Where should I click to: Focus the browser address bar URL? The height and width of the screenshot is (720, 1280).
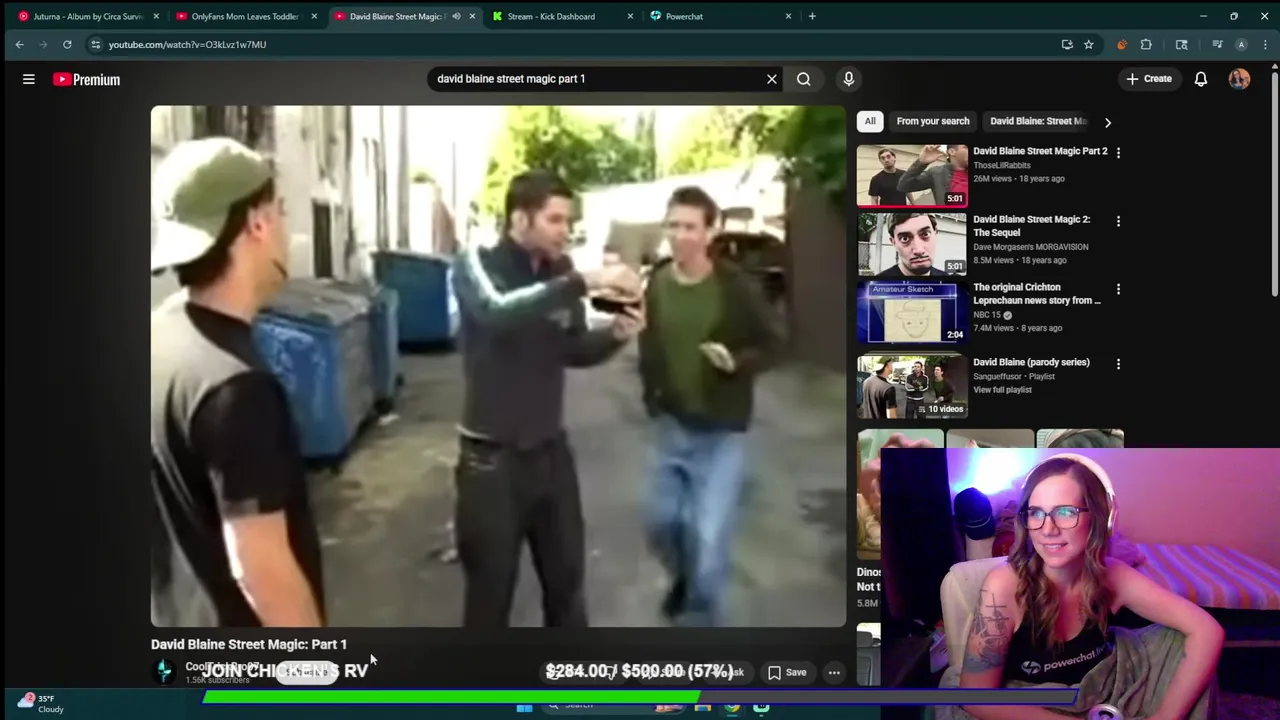(187, 44)
